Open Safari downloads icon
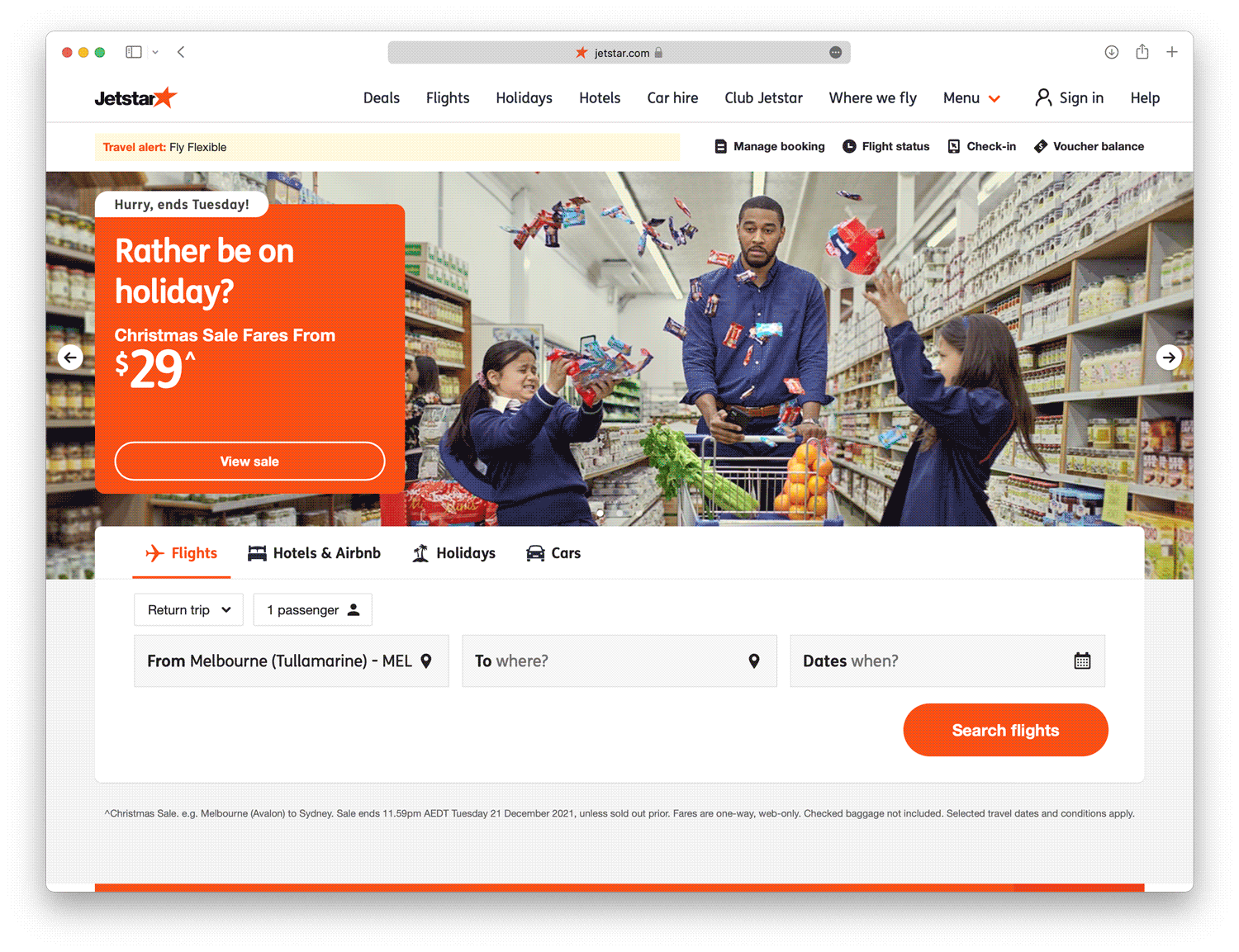 (1112, 52)
